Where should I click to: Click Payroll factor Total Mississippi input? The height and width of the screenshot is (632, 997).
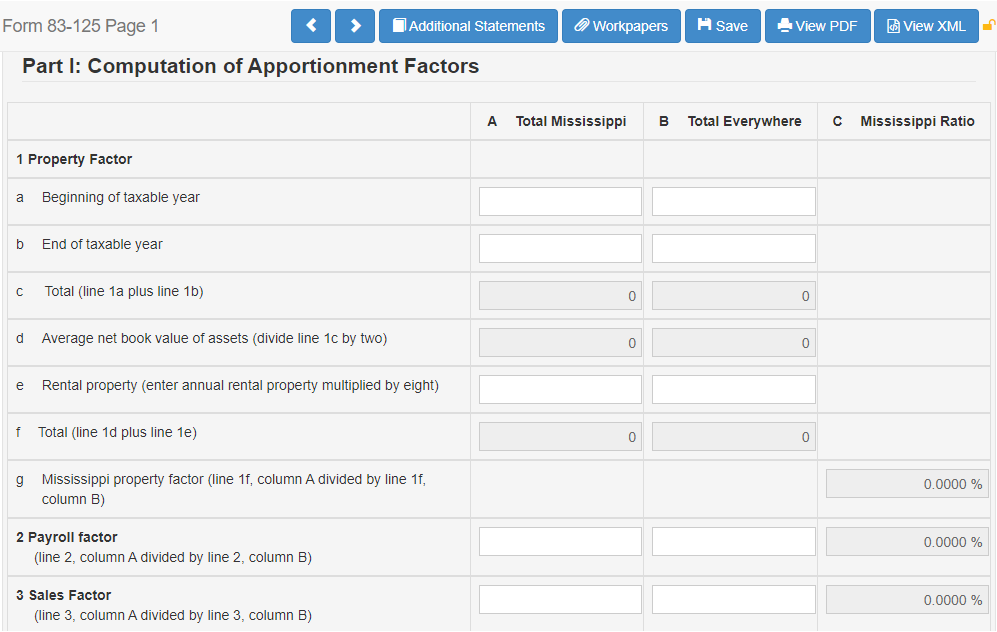[x=560, y=541]
